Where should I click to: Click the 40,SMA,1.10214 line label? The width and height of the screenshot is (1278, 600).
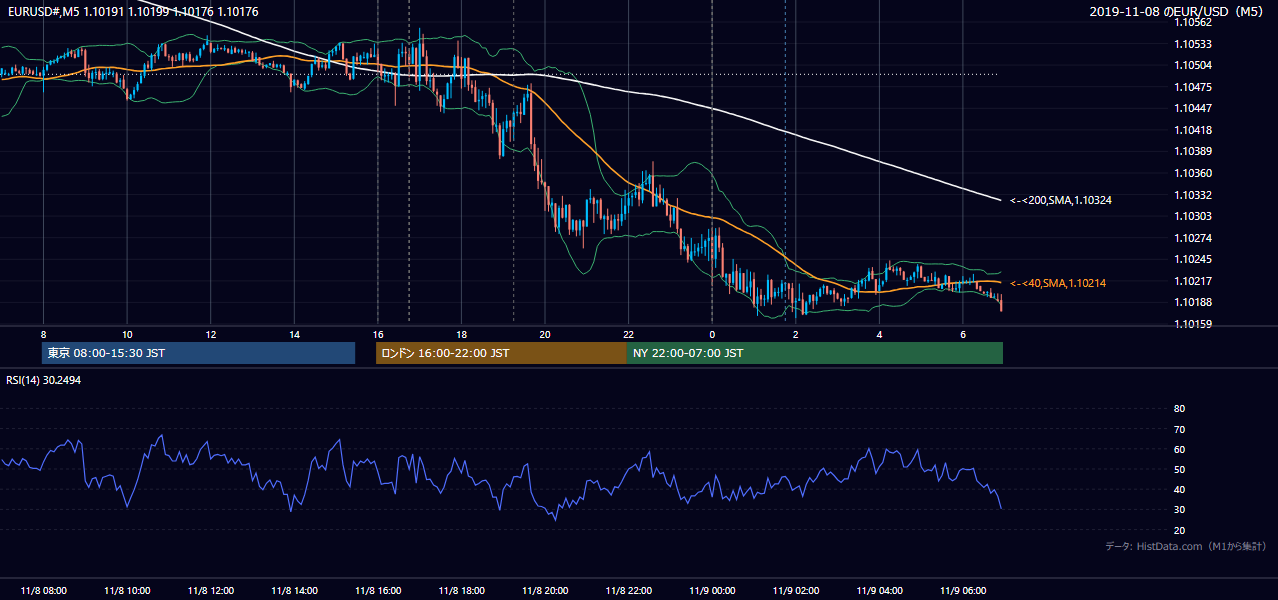(1057, 283)
